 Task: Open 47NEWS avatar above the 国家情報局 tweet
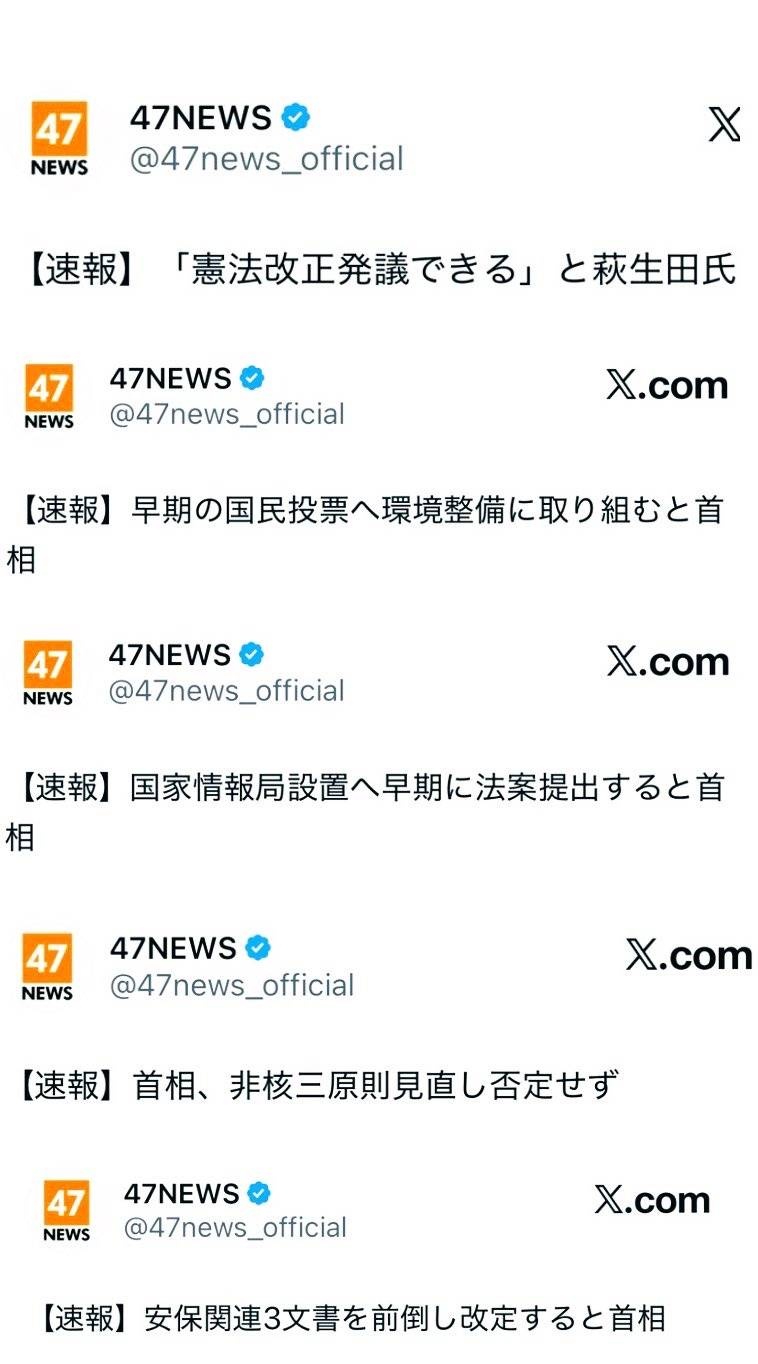[x=49, y=674]
